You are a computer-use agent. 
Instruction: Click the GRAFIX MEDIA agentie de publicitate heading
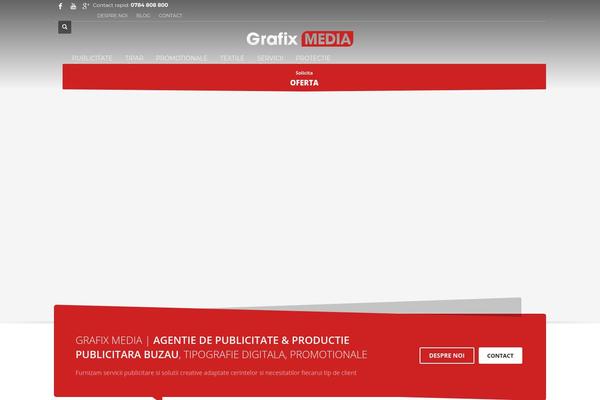pyautogui.click(x=221, y=347)
